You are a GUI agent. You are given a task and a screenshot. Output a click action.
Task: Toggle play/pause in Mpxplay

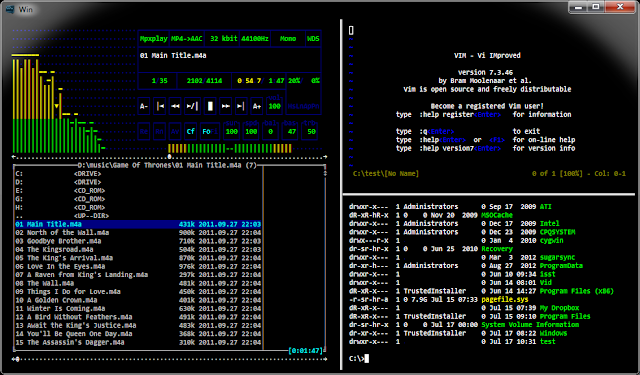point(192,106)
